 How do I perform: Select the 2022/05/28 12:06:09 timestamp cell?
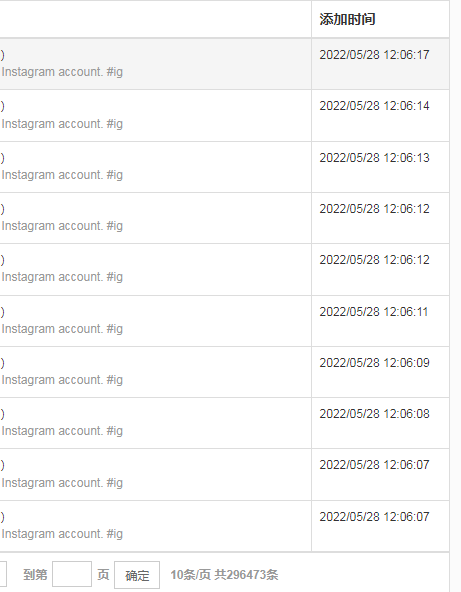(374, 363)
